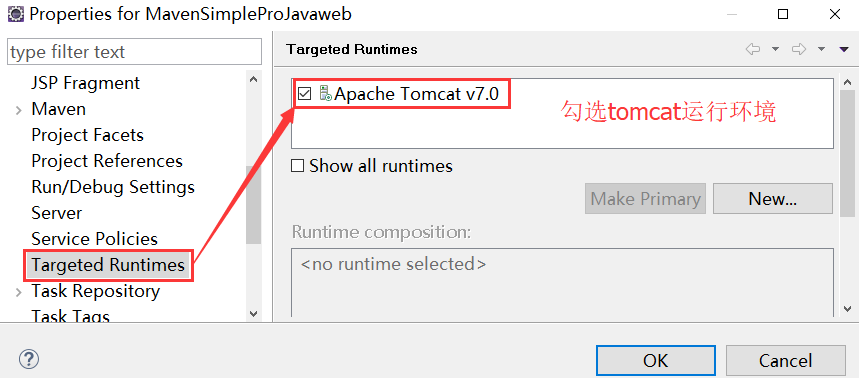Select Run/Debug Settings item
The image size is (859, 378).
113,187
